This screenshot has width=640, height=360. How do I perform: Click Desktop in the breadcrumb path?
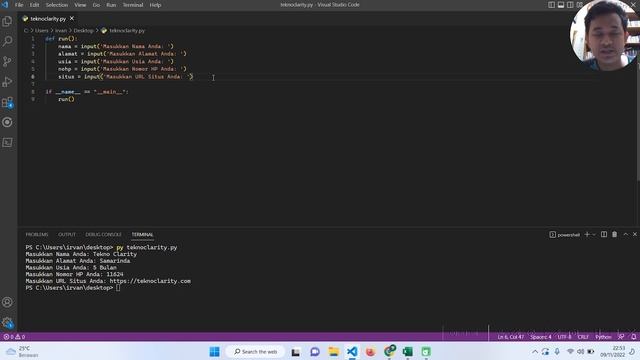point(83,31)
